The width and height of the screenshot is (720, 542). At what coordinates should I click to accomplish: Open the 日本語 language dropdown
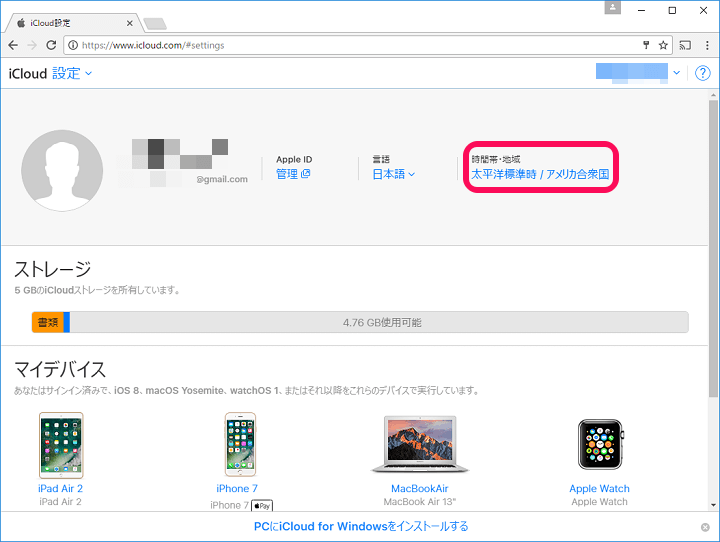(394, 174)
